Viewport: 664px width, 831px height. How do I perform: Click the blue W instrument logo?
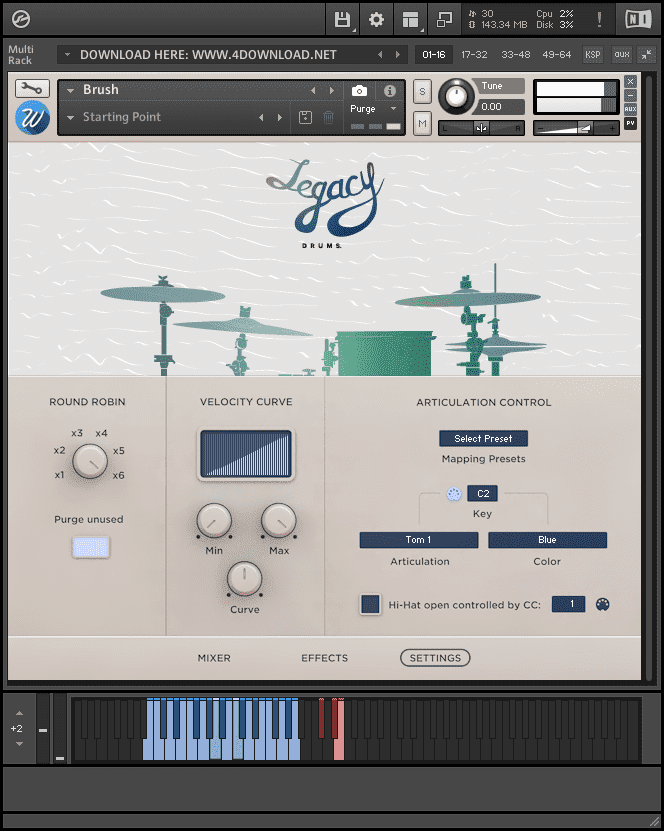click(32, 118)
